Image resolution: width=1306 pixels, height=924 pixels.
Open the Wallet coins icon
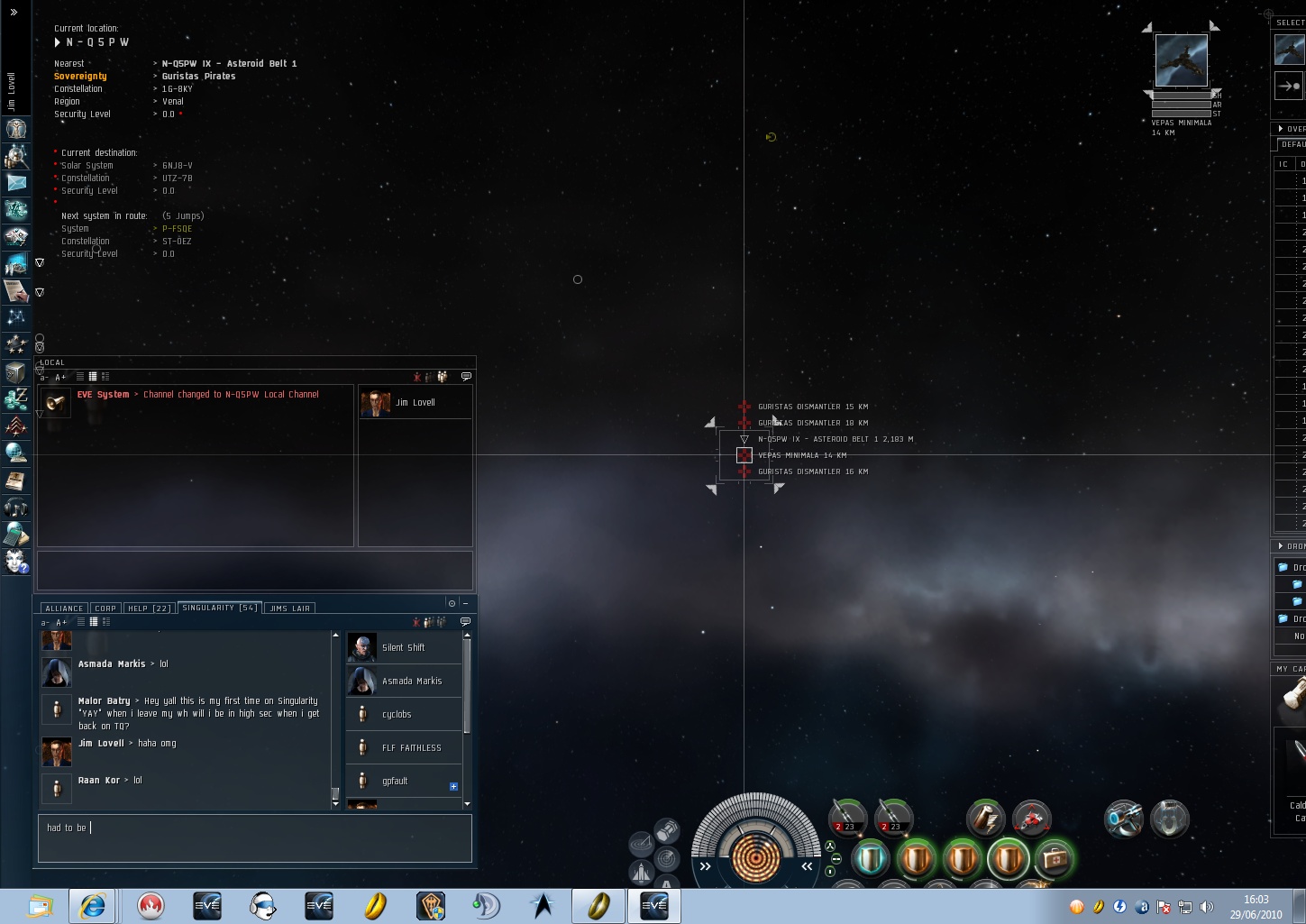click(x=15, y=398)
